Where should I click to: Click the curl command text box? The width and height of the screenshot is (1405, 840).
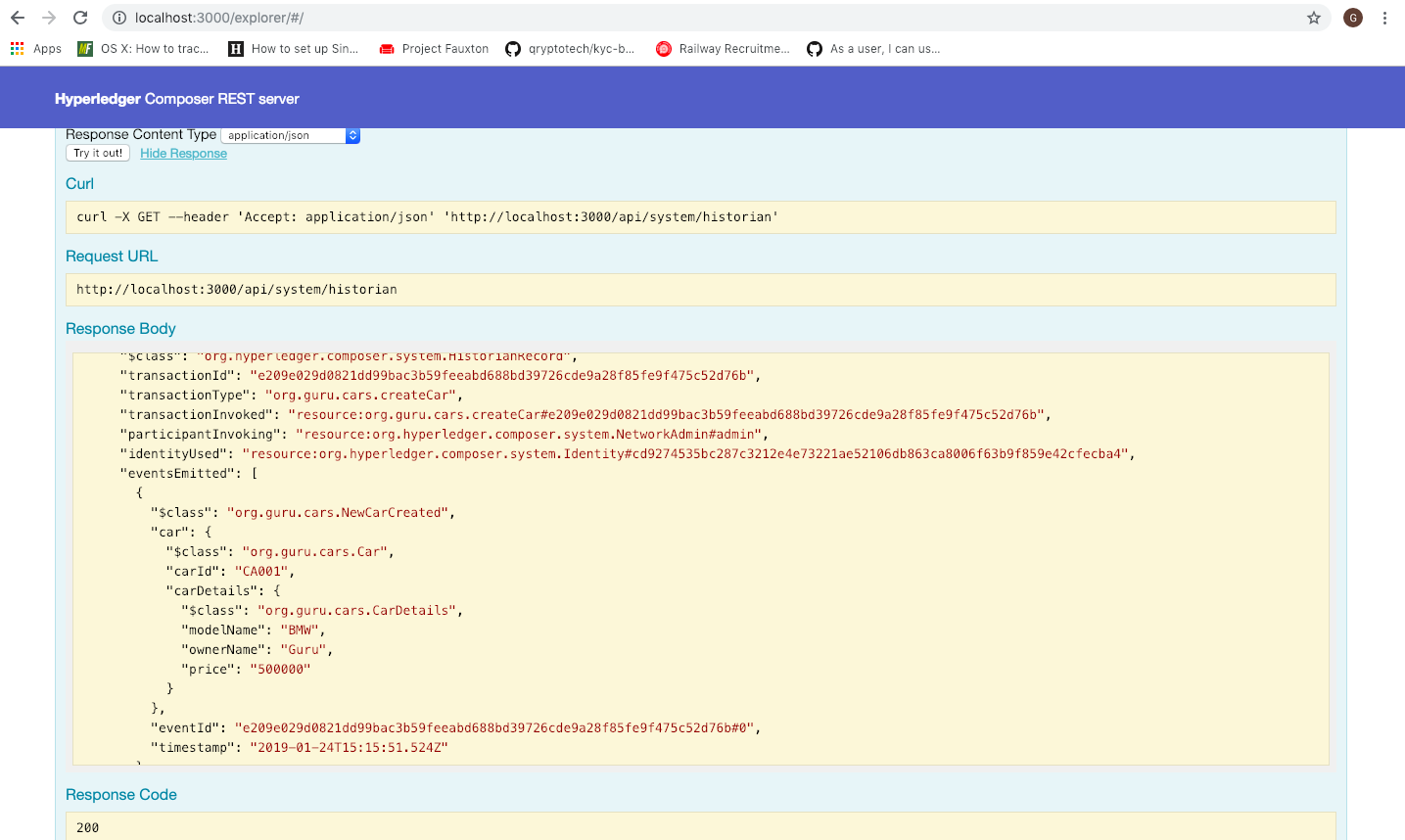(x=700, y=217)
